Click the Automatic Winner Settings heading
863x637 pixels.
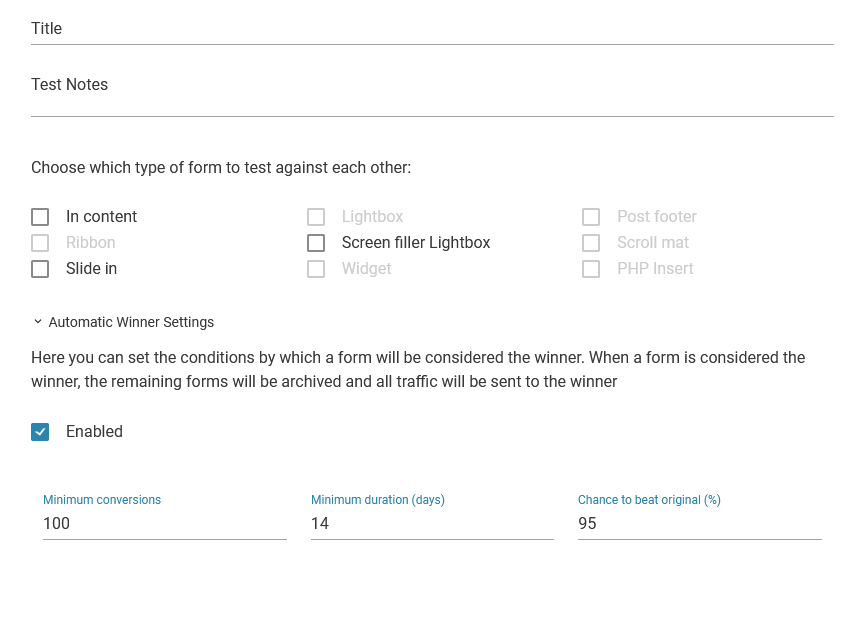[131, 322]
